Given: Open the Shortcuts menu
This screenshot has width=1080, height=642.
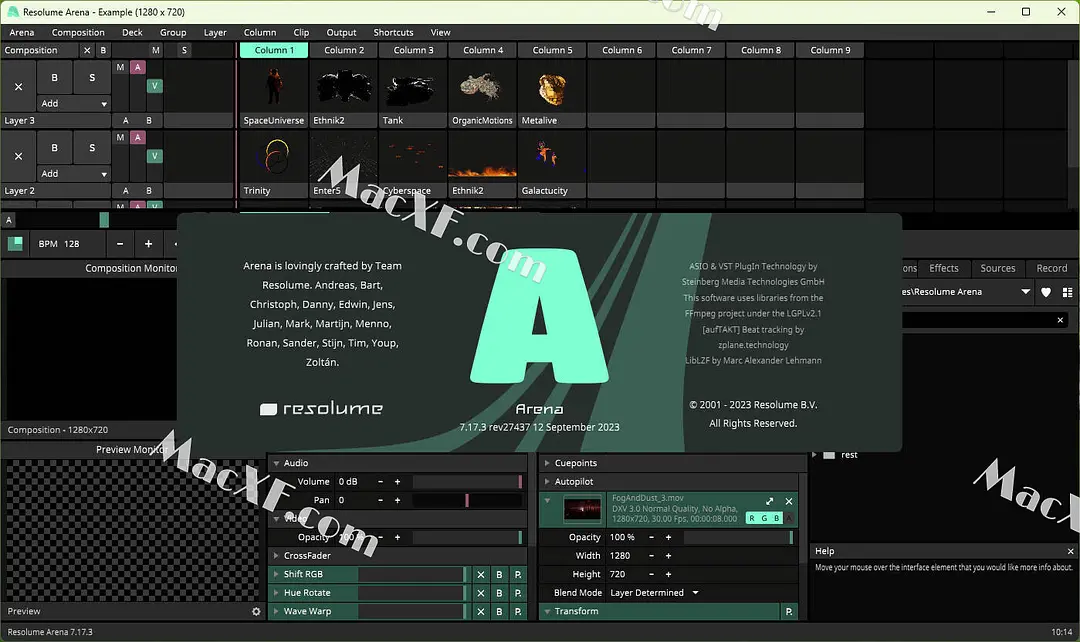Looking at the screenshot, I should (x=393, y=32).
